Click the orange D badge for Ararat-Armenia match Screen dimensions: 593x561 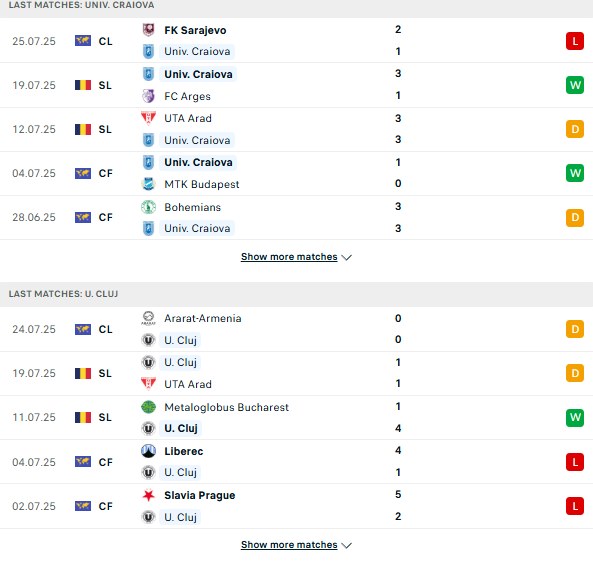[x=575, y=329]
